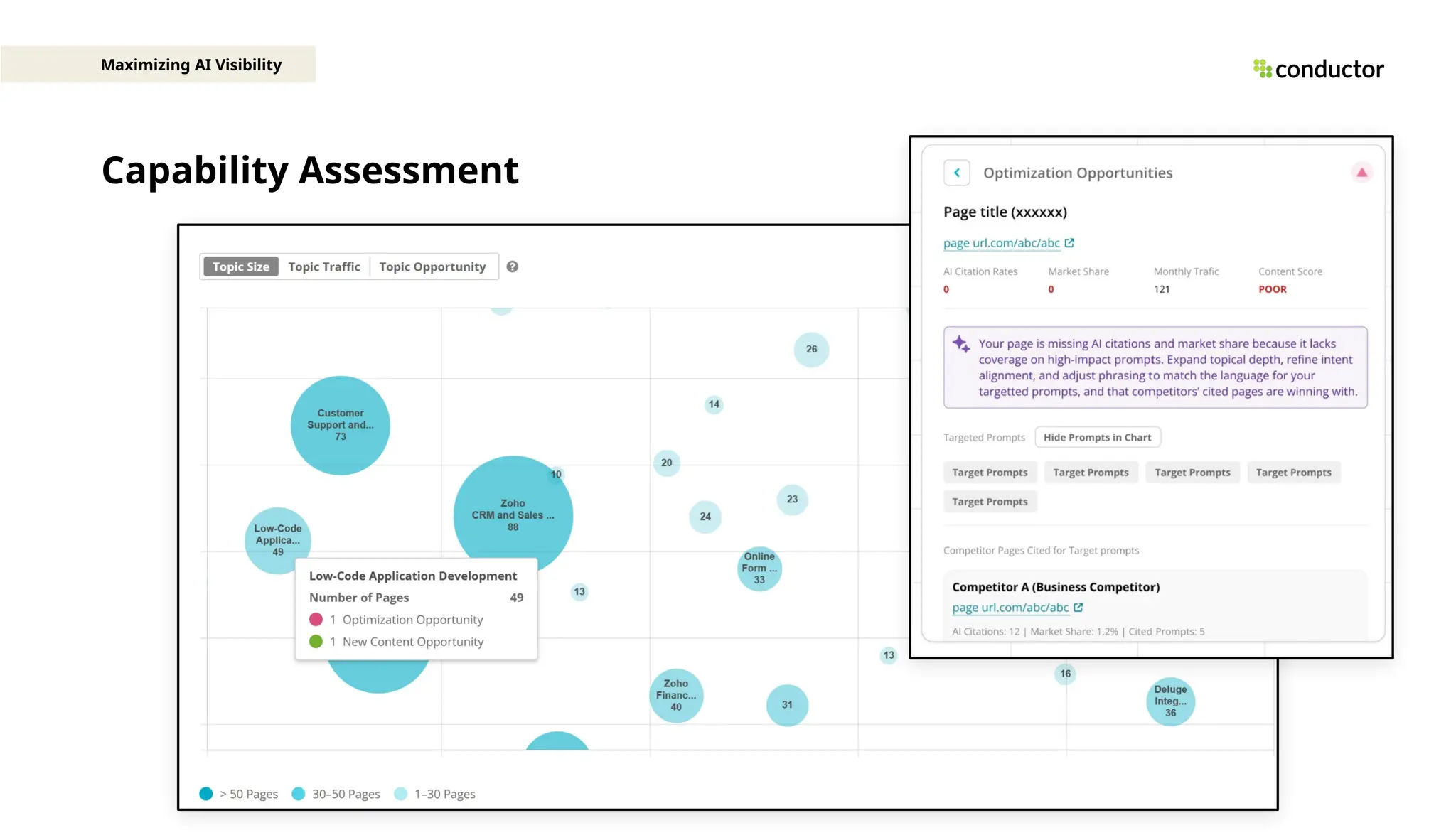Click the small bubble labeled 16
The height and width of the screenshot is (840, 1456).
[1065, 674]
